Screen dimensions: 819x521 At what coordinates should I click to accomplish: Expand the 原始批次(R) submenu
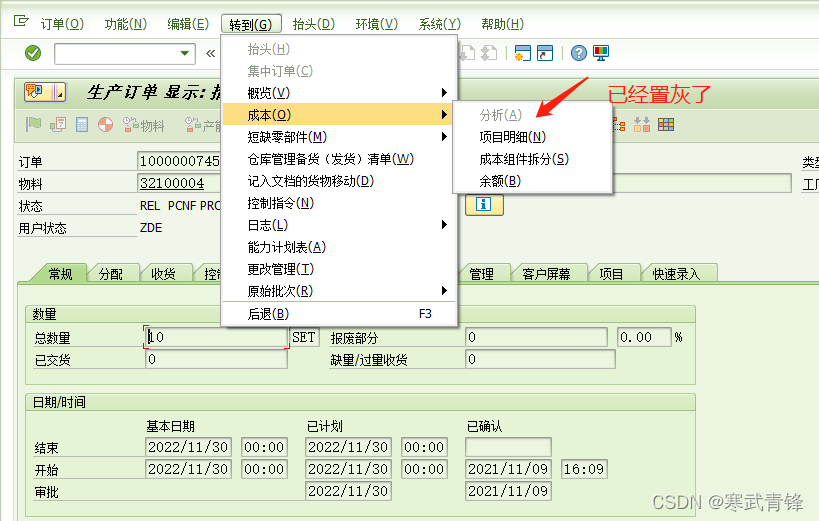tap(340, 291)
